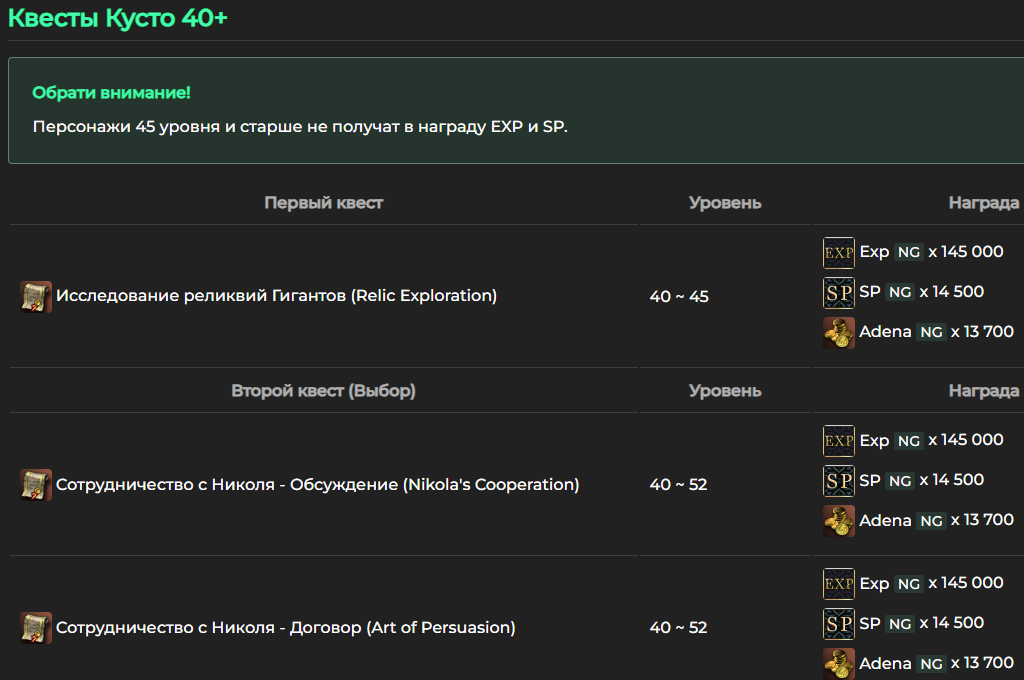Click SP icon in Relic Exploration rewards
Screen dimensions: 1024x680
click(839, 293)
